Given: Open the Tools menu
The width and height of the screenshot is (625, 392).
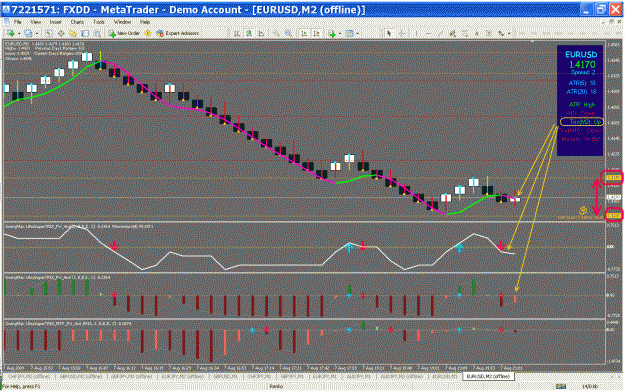Looking at the screenshot, I should 99,22.
